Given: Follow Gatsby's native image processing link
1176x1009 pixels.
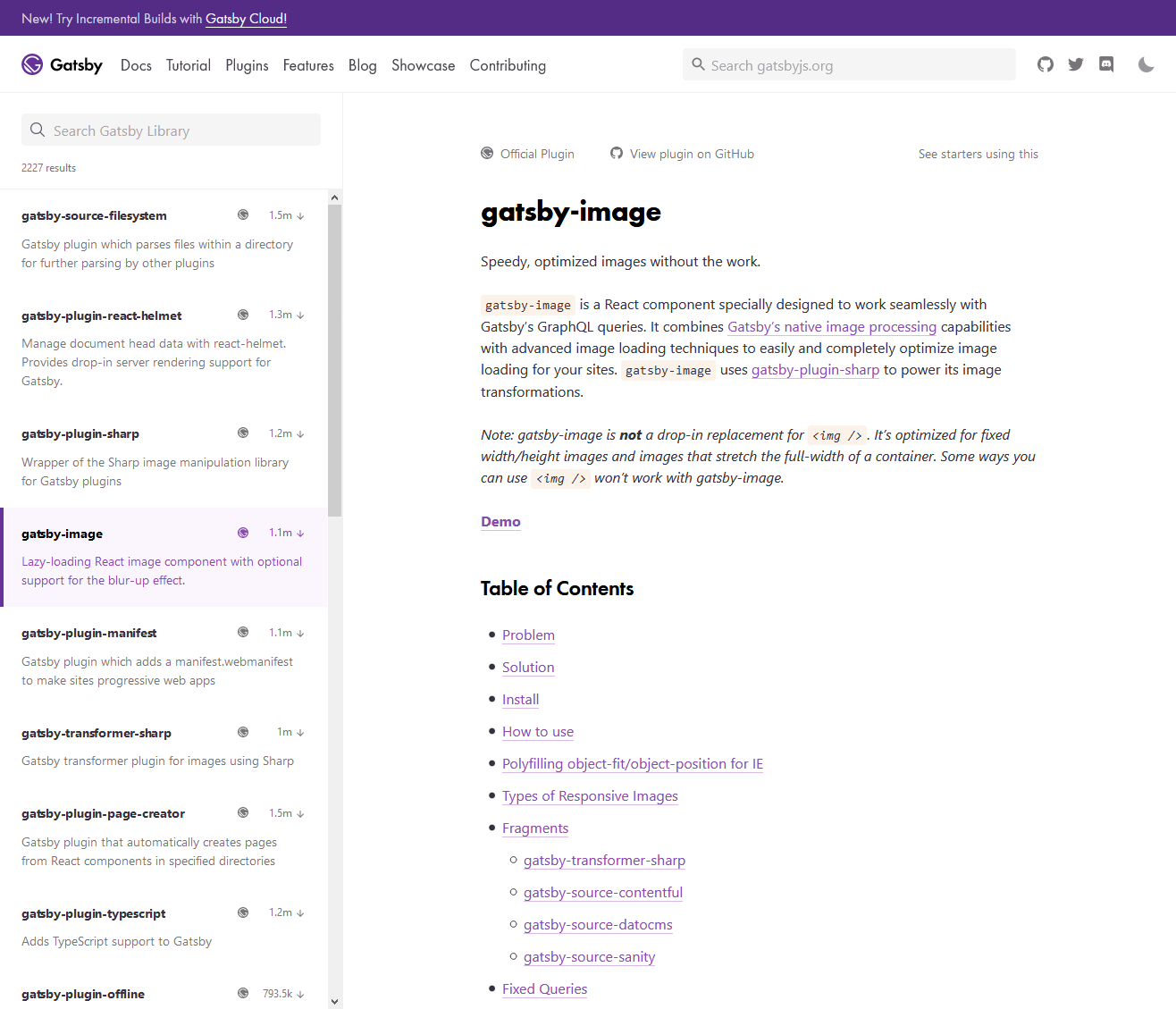Looking at the screenshot, I should 832,327.
